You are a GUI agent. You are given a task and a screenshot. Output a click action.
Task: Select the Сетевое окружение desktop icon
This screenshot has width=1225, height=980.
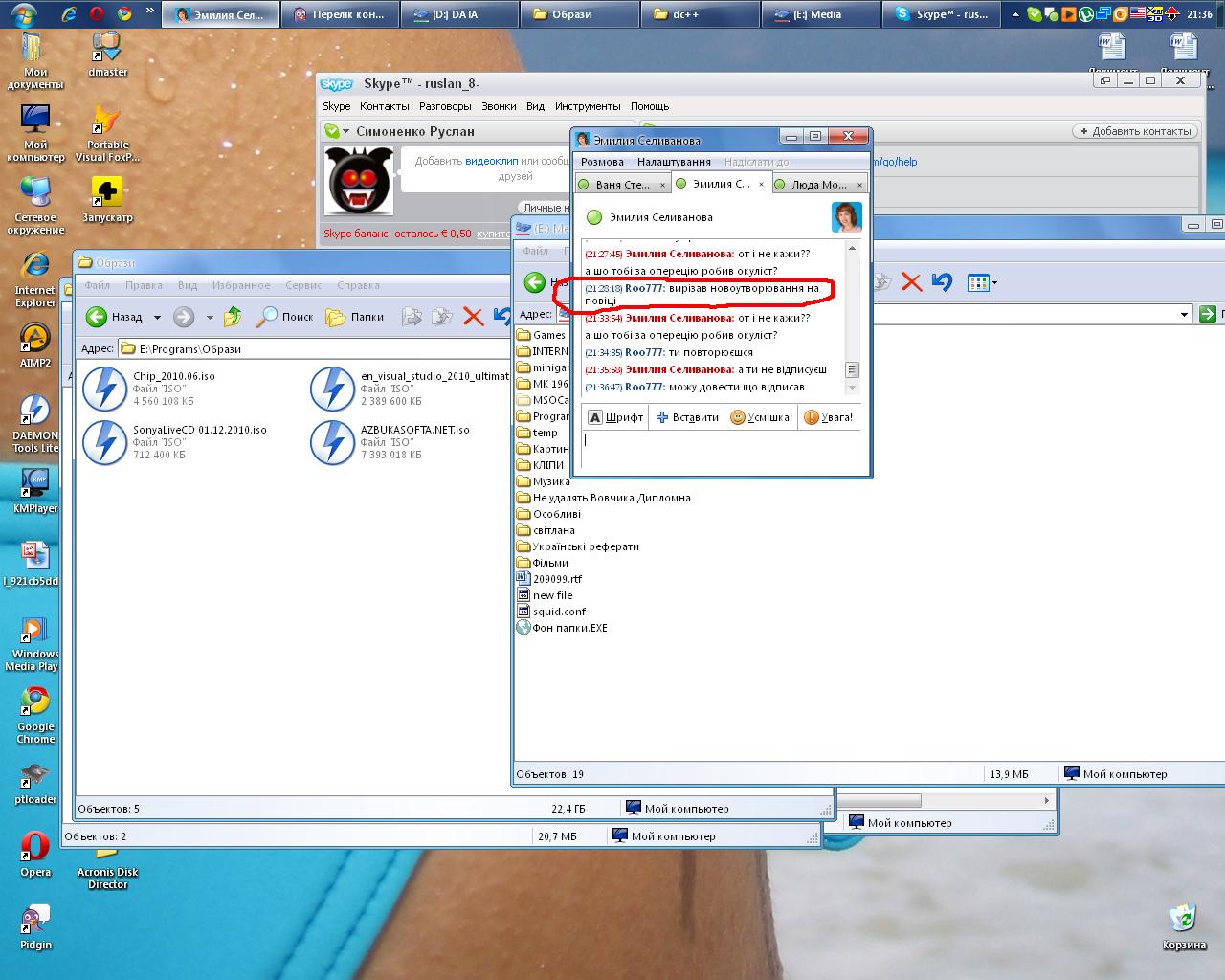35,207
